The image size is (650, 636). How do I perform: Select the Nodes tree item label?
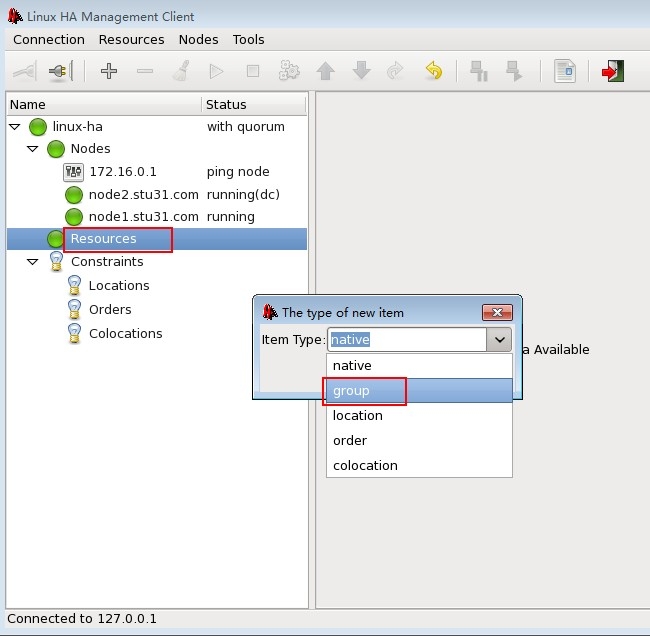(x=90, y=148)
